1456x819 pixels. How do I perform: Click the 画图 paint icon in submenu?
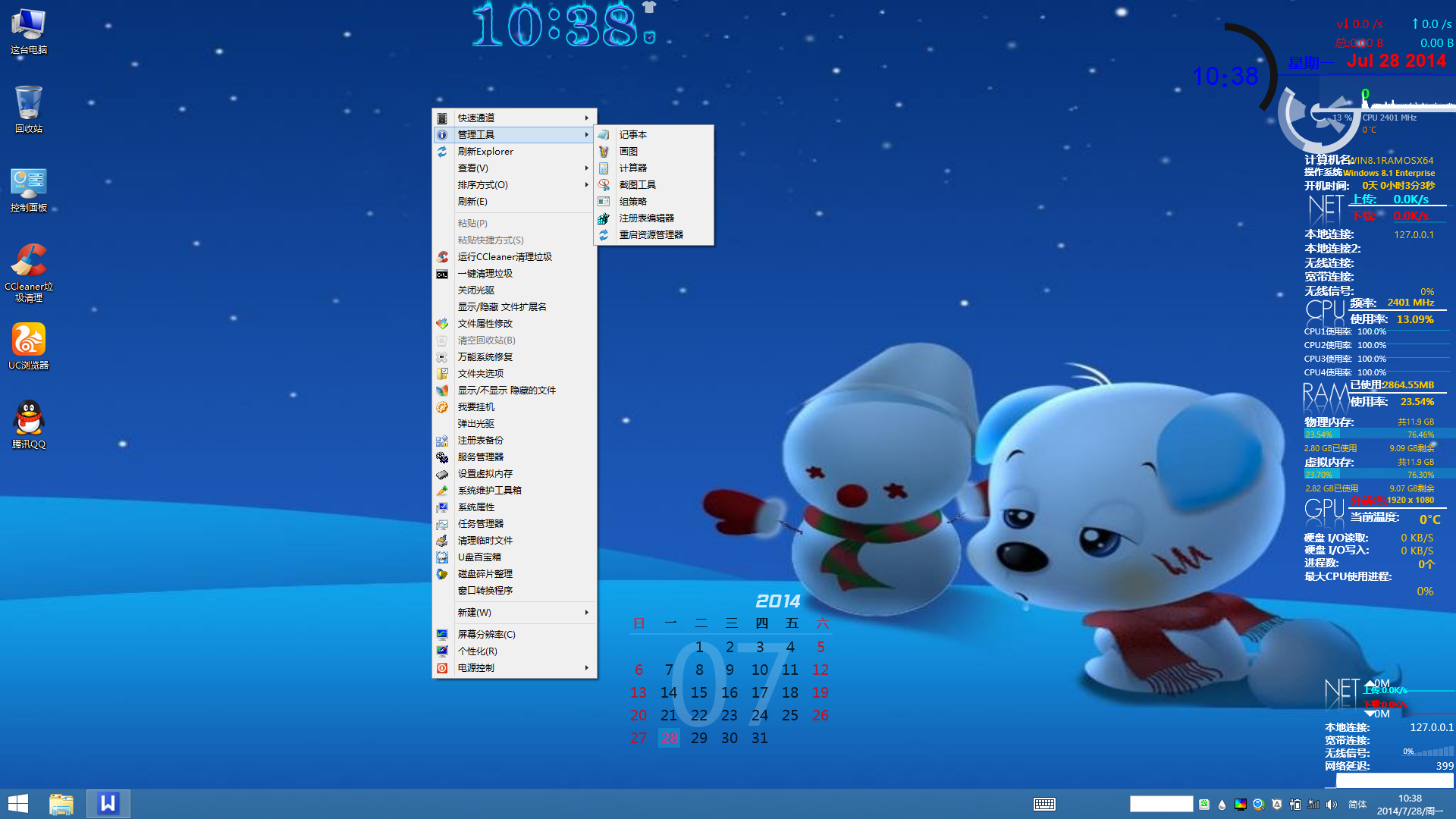click(x=604, y=152)
